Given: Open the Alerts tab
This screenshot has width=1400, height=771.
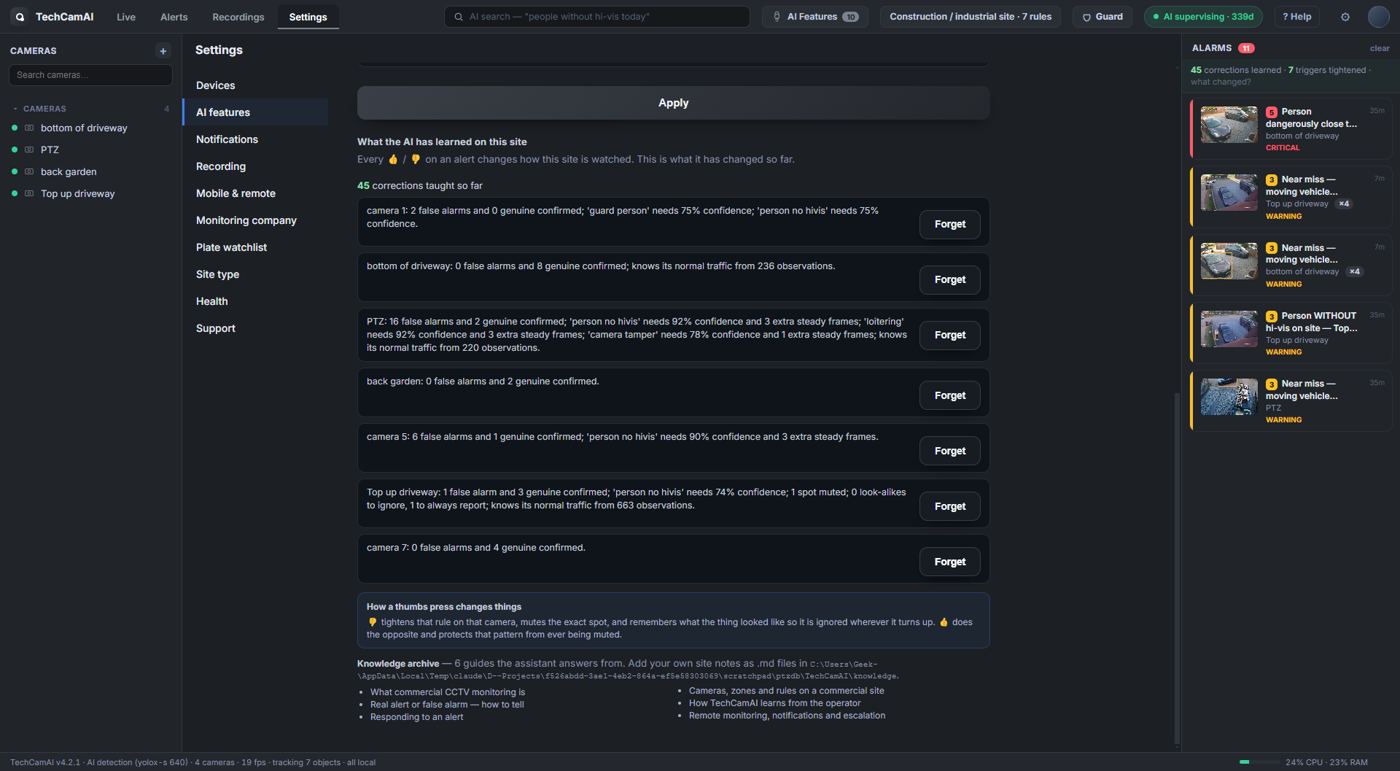Looking at the screenshot, I should [174, 17].
